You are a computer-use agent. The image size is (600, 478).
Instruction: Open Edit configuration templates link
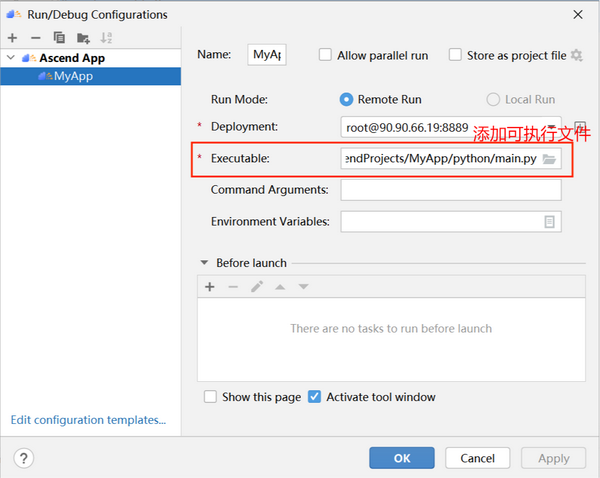click(x=88, y=420)
